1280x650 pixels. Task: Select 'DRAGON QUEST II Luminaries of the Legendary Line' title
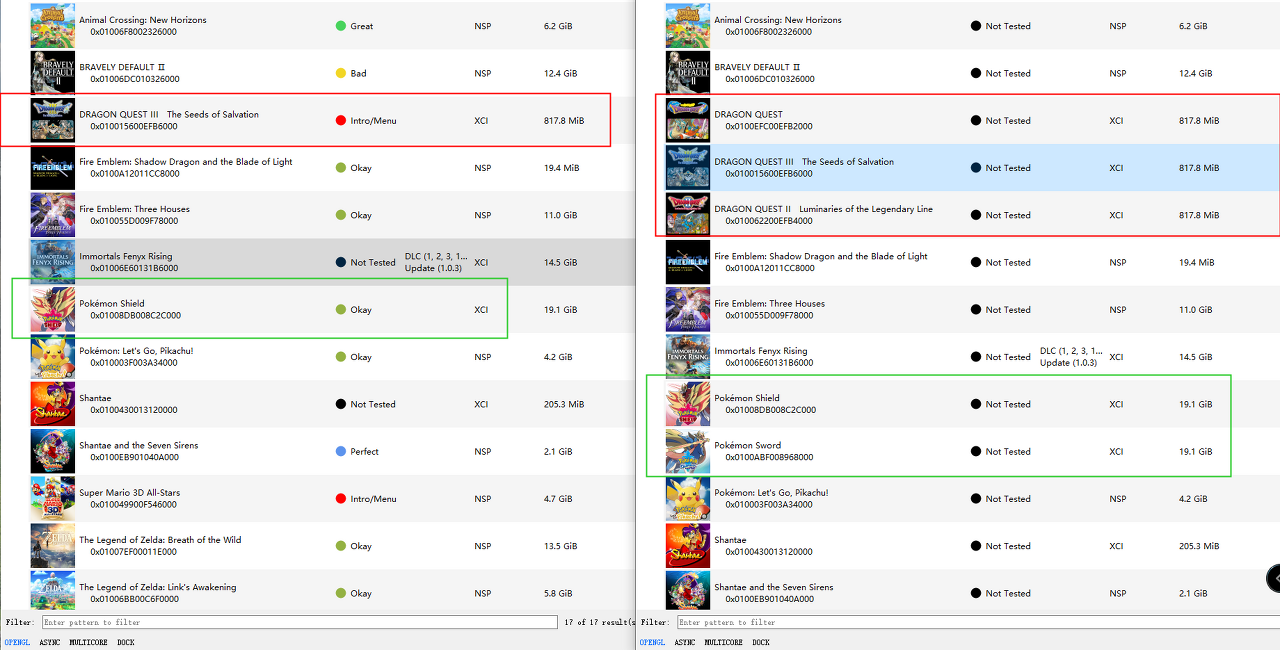pyautogui.click(x=823, y=209)
